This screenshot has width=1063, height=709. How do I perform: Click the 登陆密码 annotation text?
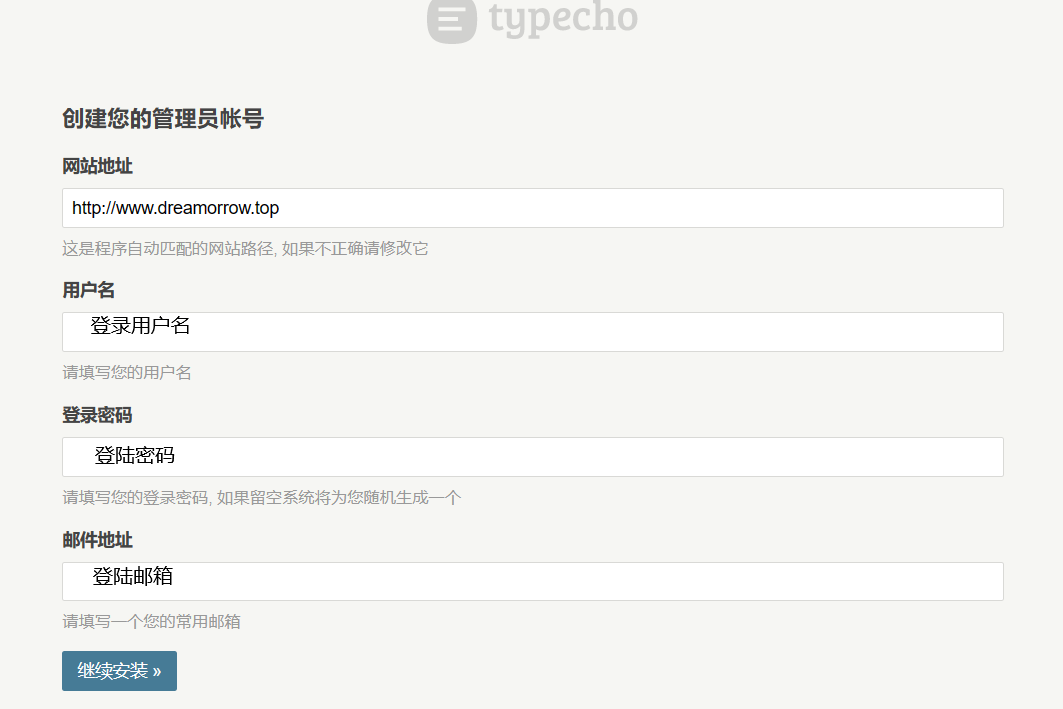135,456
